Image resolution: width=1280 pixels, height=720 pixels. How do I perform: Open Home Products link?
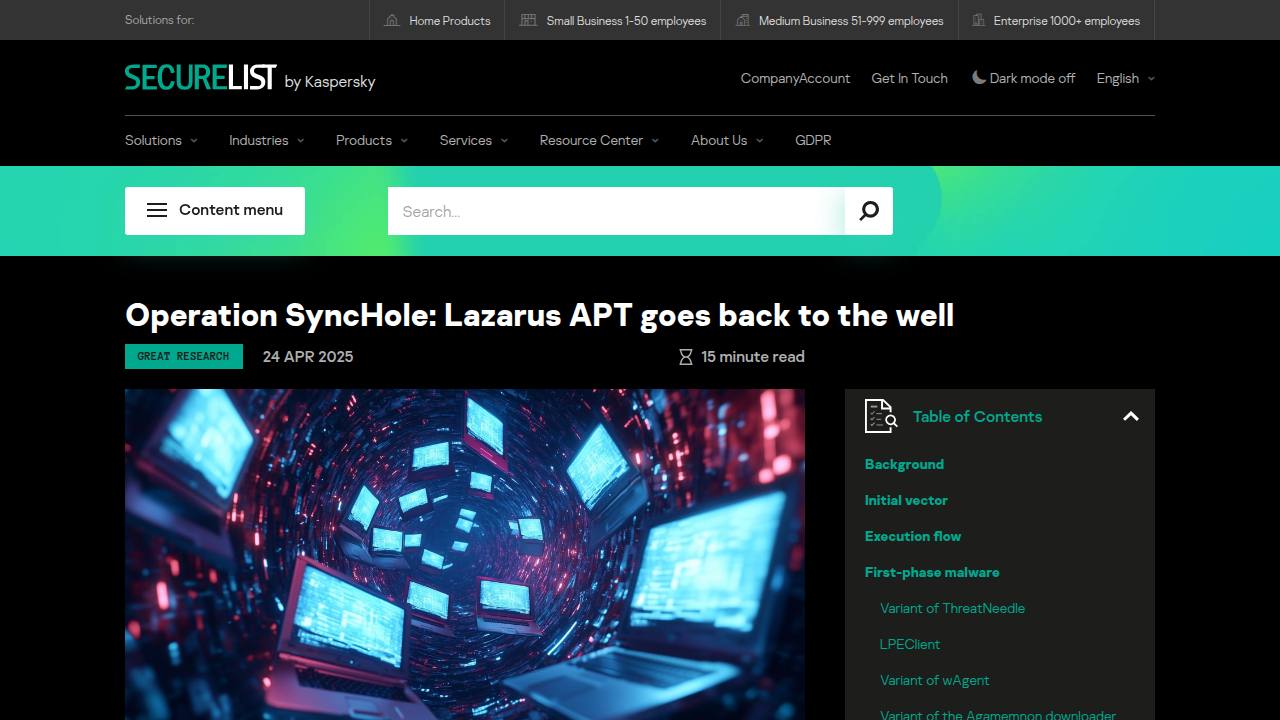pos(437,20)
